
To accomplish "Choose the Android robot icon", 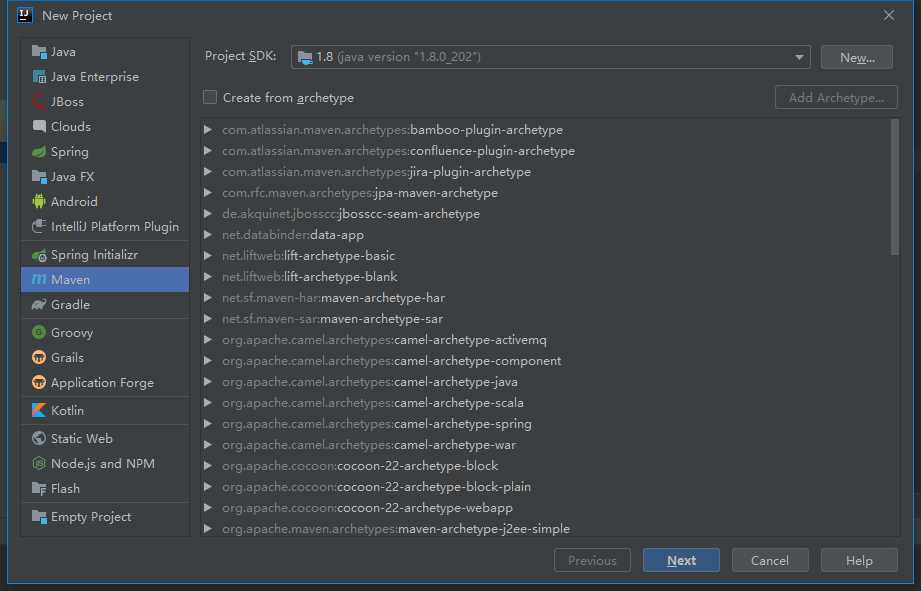I will pos(39,202).
